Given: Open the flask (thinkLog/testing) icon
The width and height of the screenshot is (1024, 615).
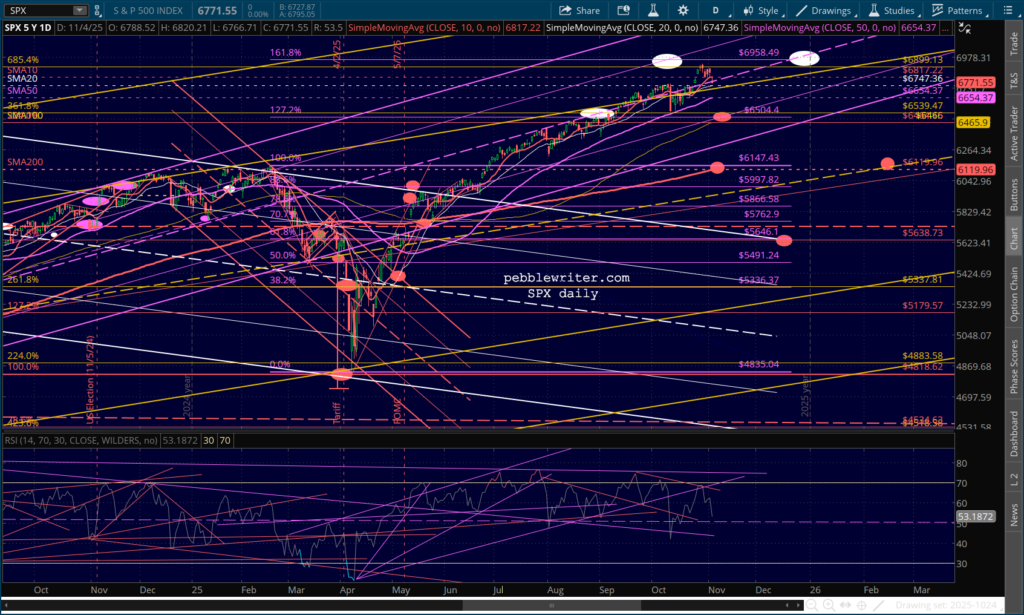Looking at the screenshot, I should (652, 10).
